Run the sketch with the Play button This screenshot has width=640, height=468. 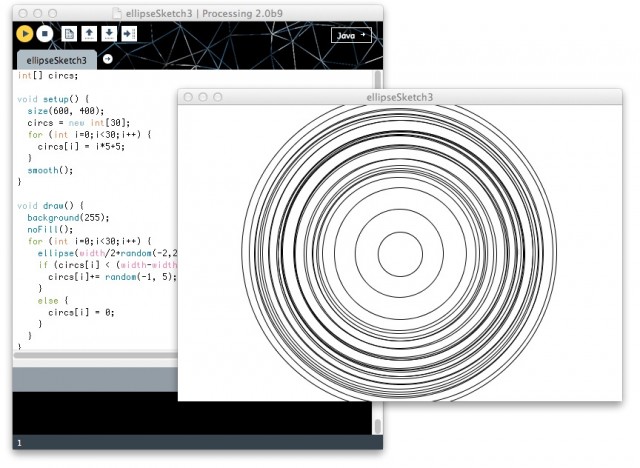24,34
